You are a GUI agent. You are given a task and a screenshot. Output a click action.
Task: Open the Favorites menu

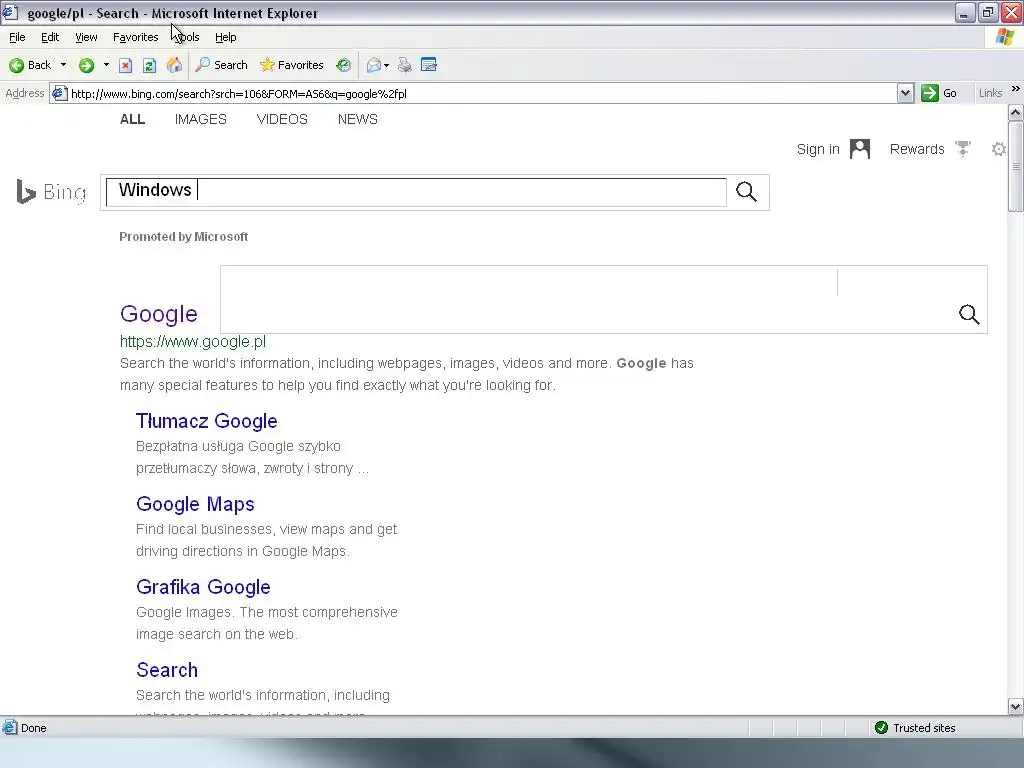coord(135,37)
